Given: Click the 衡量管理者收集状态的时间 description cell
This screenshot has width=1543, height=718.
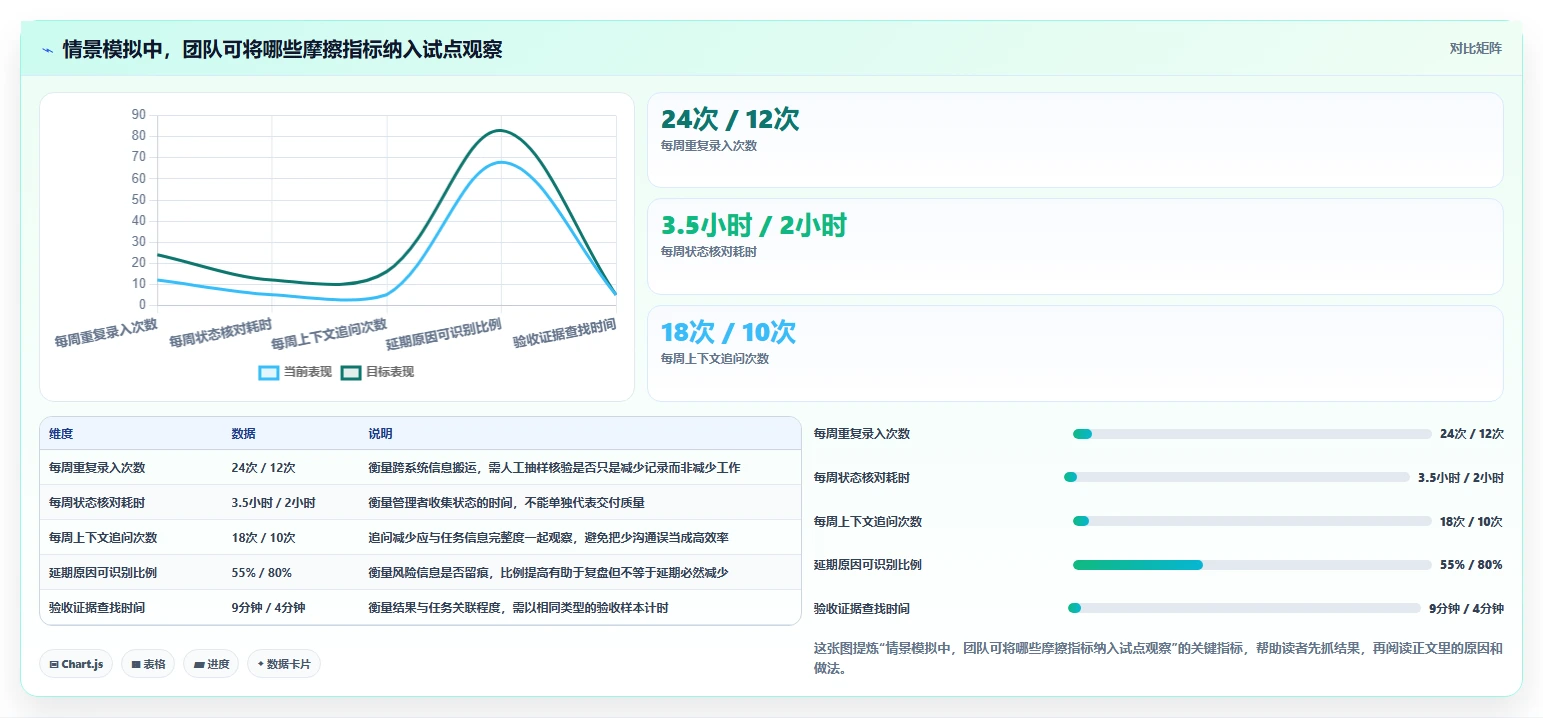Looking at the screenshot, I should coord(506,503).
